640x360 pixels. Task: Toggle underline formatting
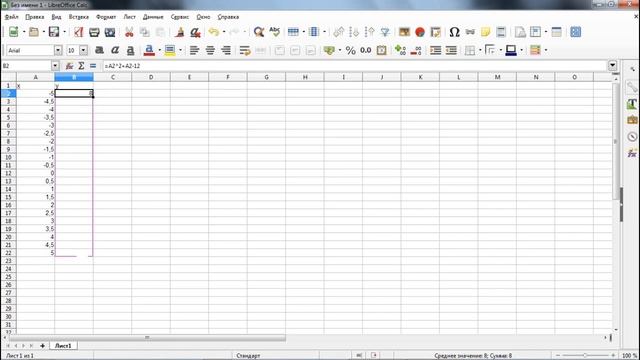(x=130, y=50)
